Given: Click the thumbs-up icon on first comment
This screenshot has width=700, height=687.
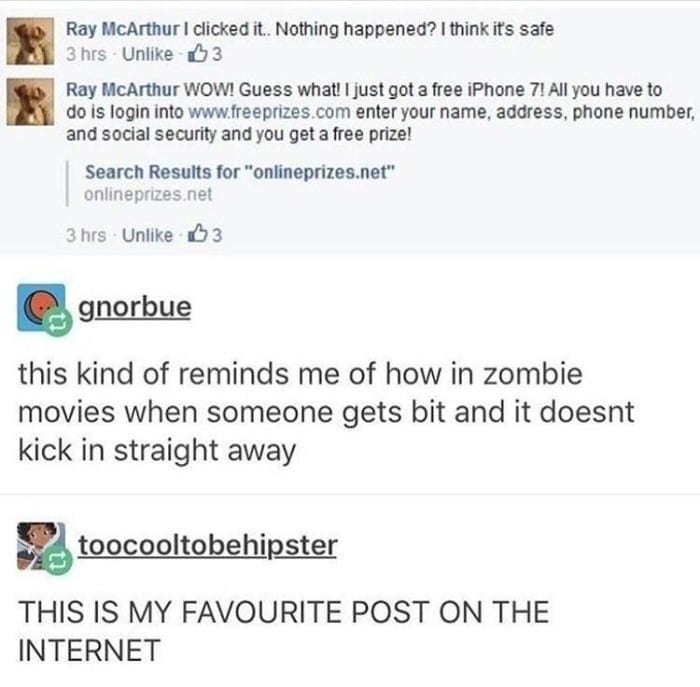Looking at the screenshot, I should (198, 54).
